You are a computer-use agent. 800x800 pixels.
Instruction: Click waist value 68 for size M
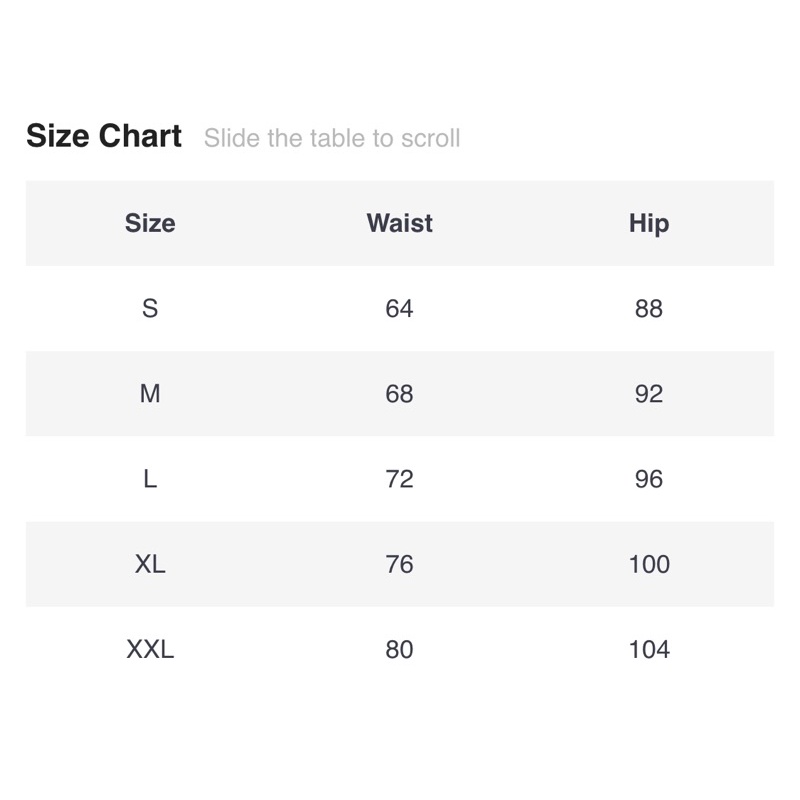click(399, 394)
